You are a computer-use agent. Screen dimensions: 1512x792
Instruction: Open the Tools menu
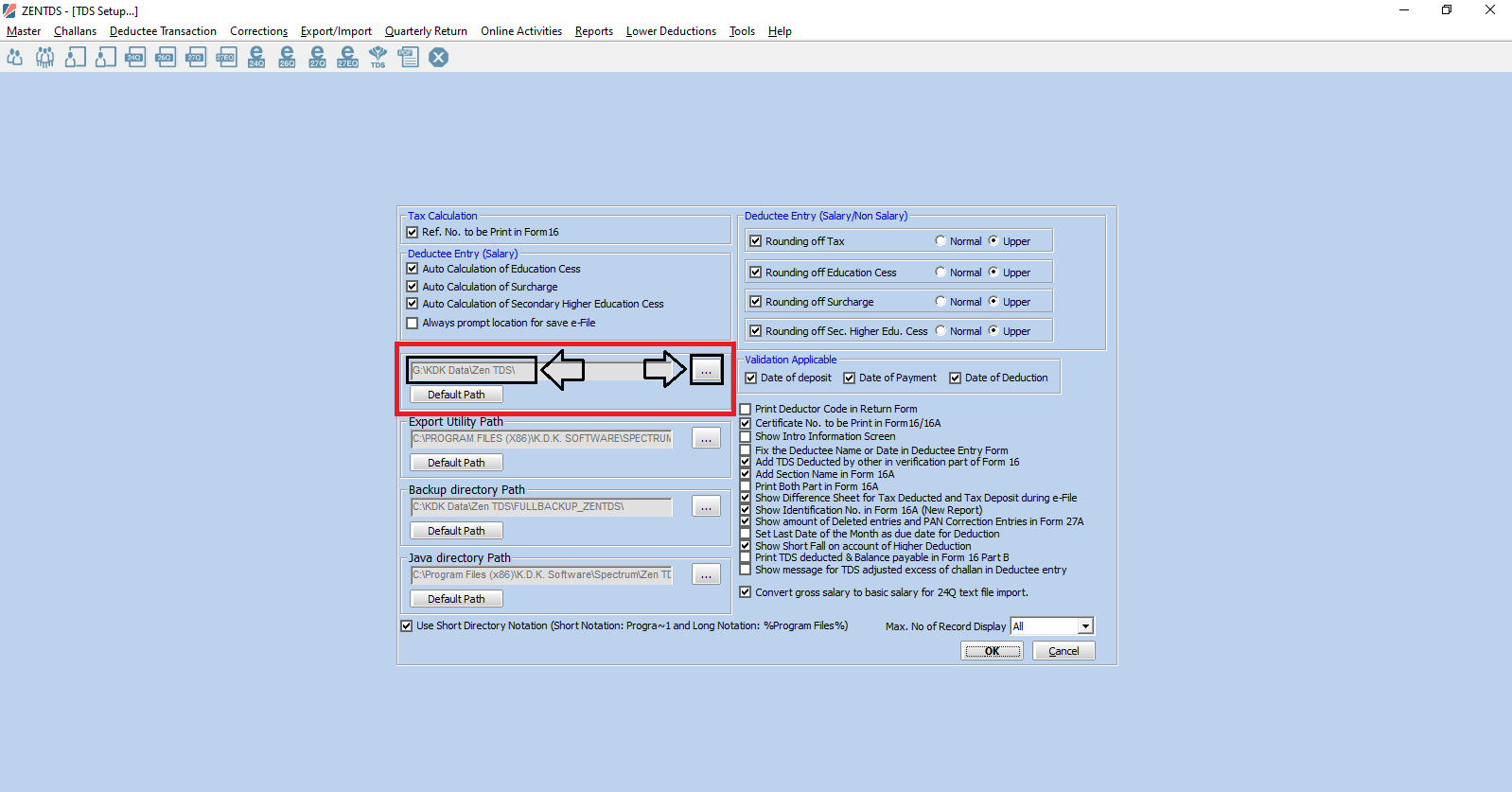click(x=742, y=31)
